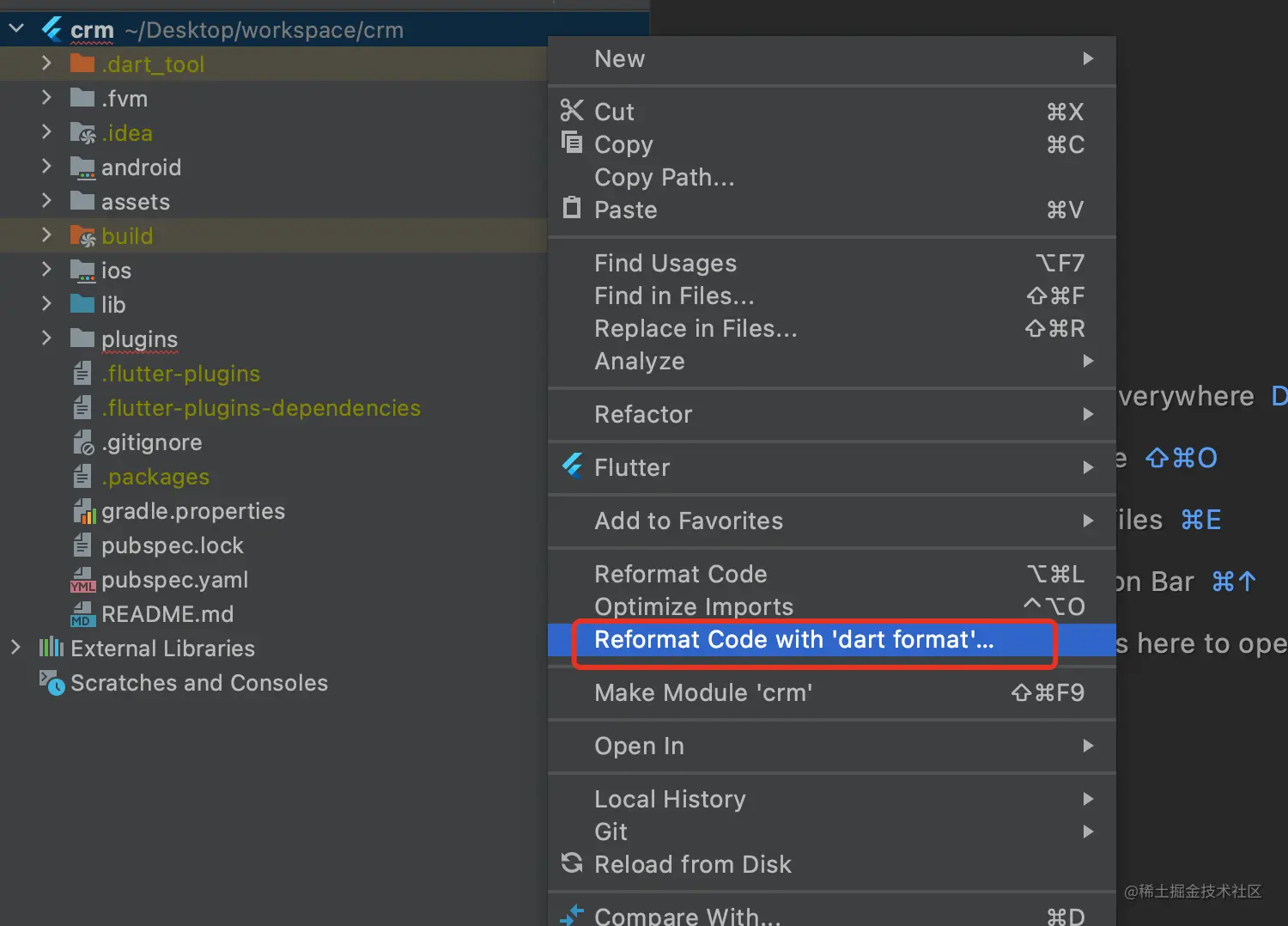Expand the .fvm folder

coord(46,98)
